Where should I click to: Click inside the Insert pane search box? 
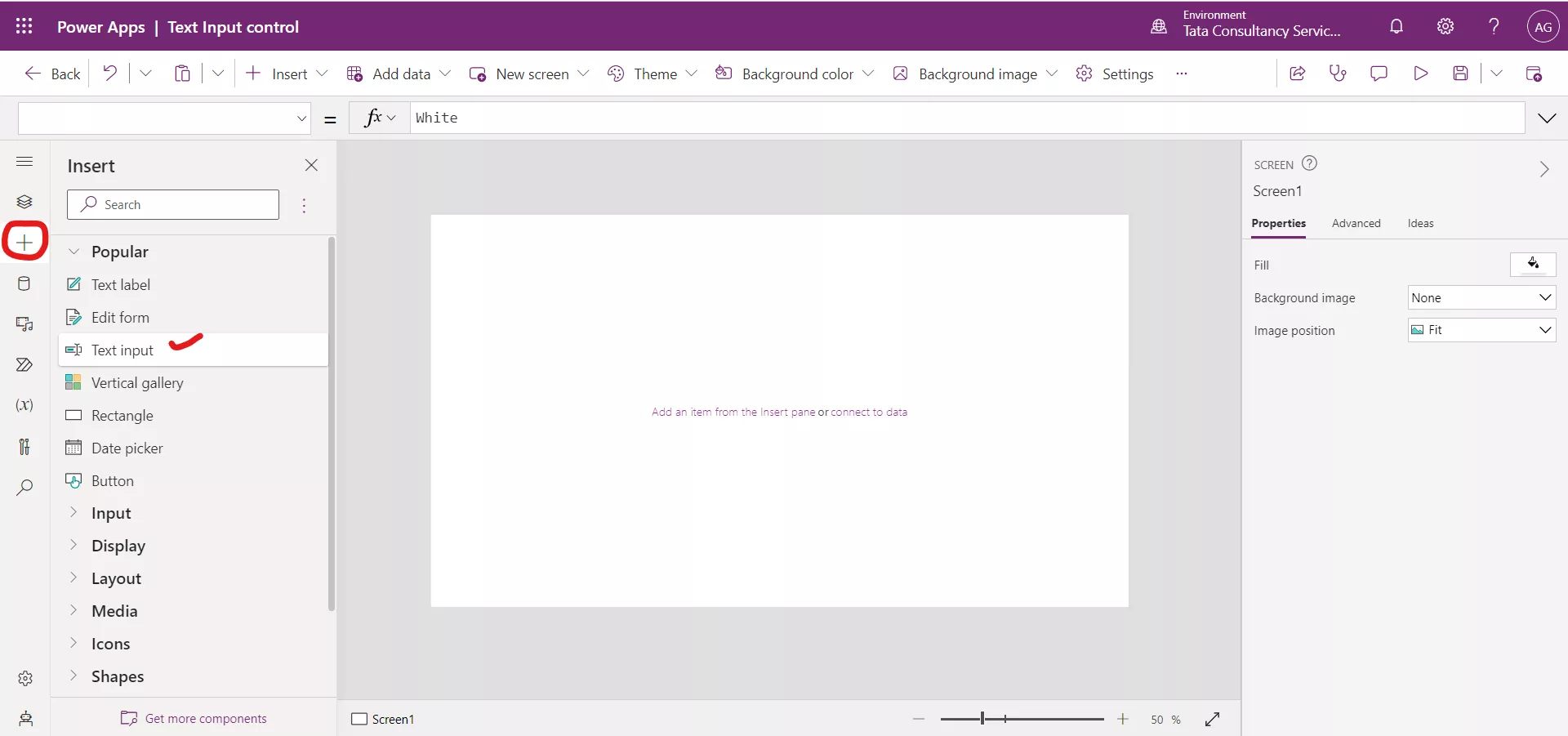172,204
